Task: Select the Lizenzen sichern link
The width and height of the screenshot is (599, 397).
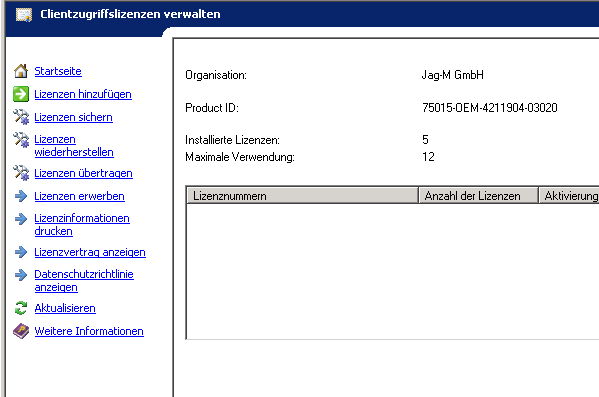Action: pos(73,117)
